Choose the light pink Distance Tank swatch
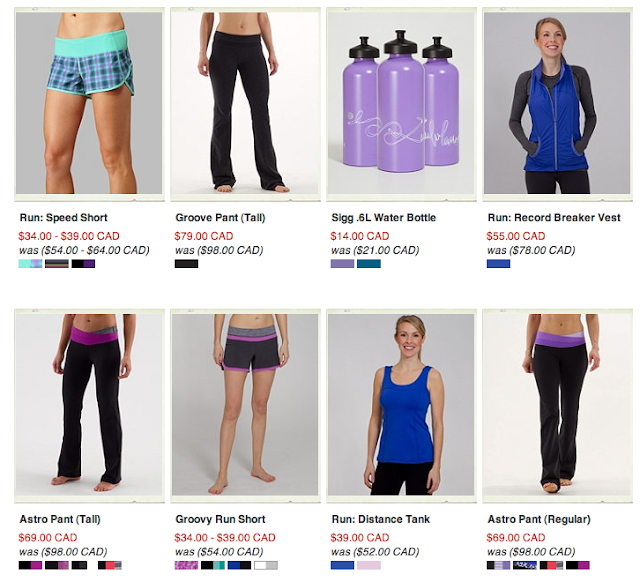The width and height of the screenshot is (640, 582). click(x=369, y=565)
